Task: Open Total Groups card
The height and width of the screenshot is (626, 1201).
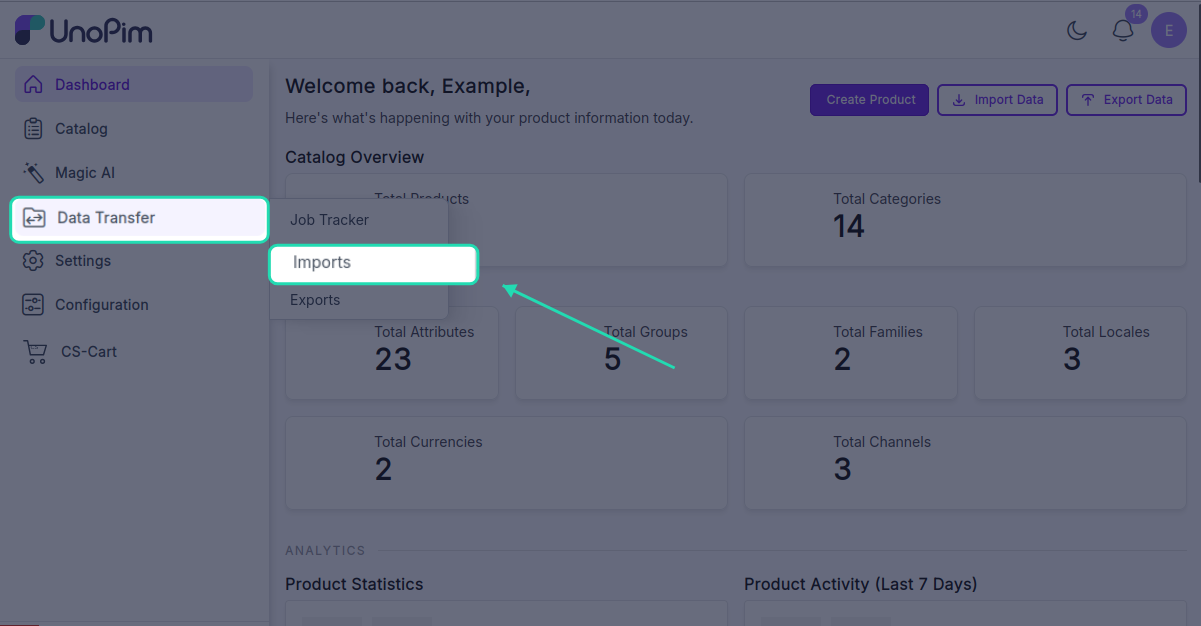Action: coord(621,353)
